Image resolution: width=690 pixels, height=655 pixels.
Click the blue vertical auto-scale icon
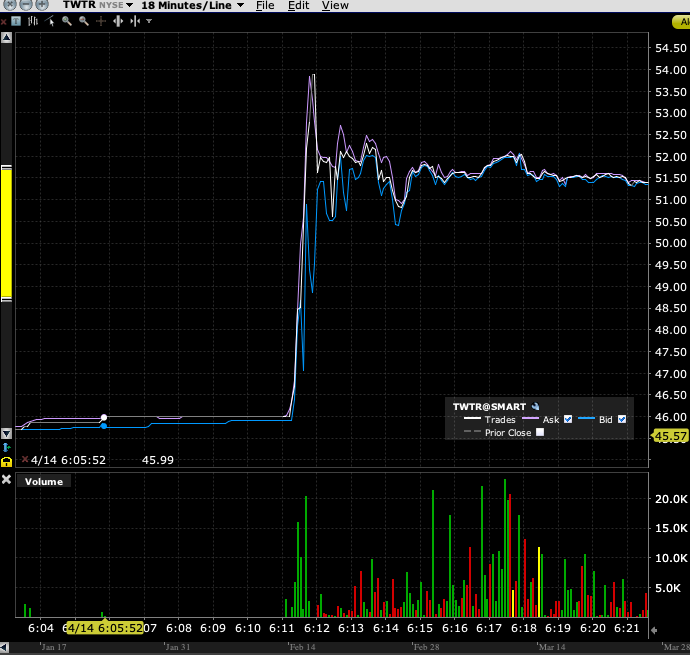6,448
